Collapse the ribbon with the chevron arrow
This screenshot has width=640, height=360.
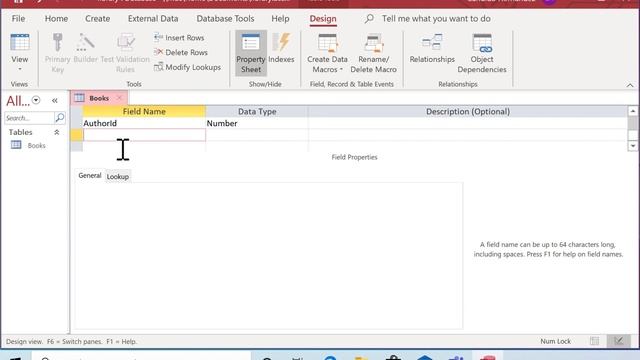[x=630, y=85]
